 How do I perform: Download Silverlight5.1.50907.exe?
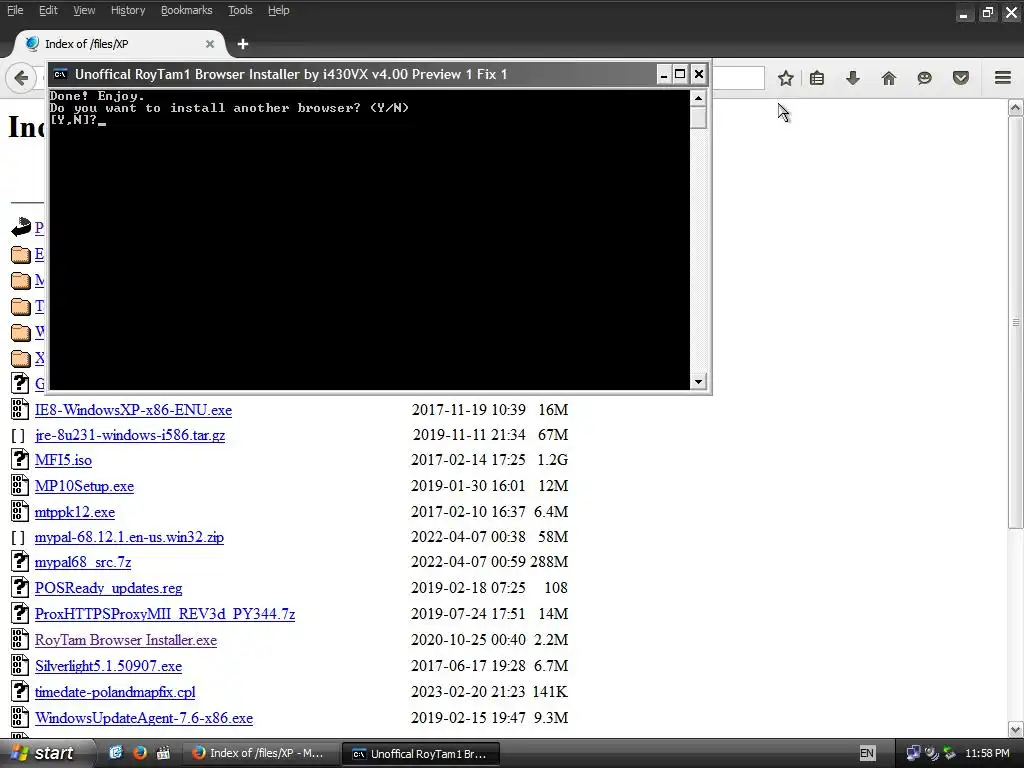pyautogui.click(x=108, y=666)
